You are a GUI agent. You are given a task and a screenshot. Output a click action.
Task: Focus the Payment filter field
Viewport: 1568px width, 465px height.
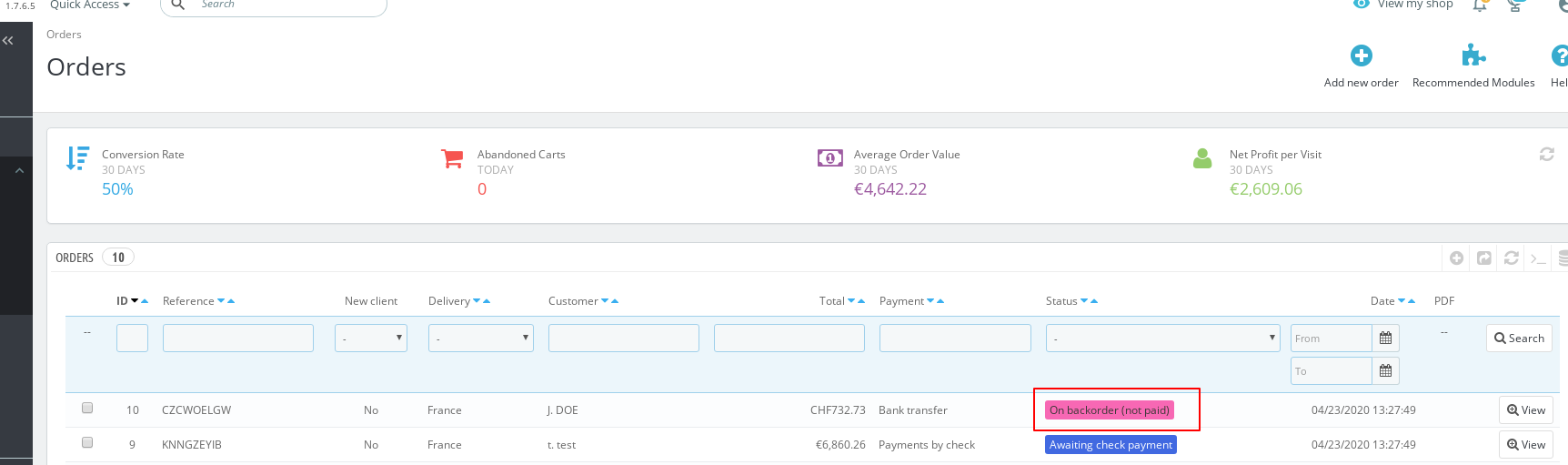point(955,338)
